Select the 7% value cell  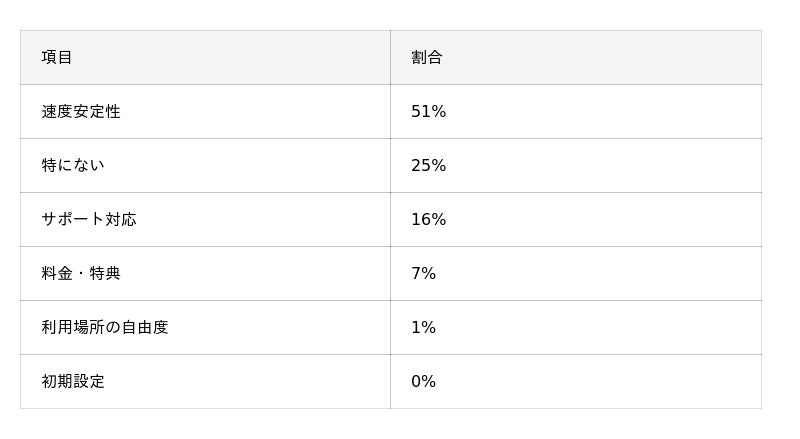pos(423,273)
